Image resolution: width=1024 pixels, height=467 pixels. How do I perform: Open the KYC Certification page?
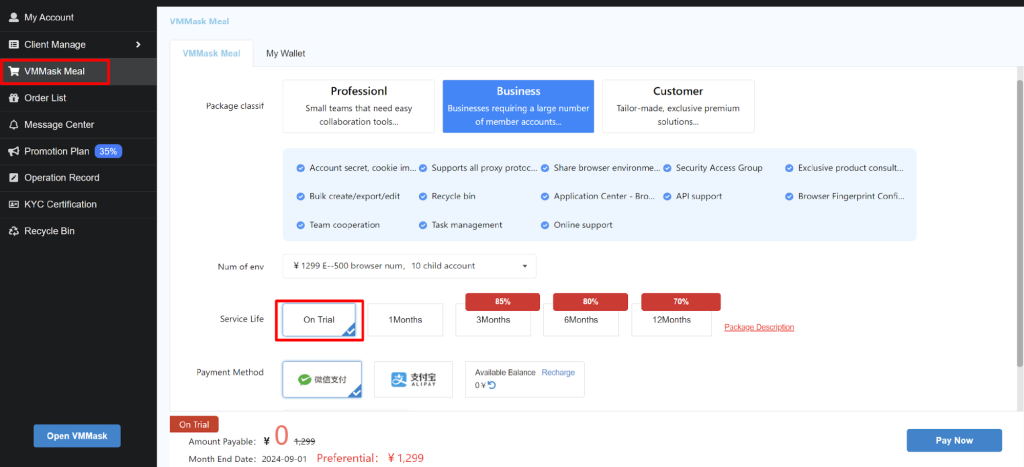(78, 204)
